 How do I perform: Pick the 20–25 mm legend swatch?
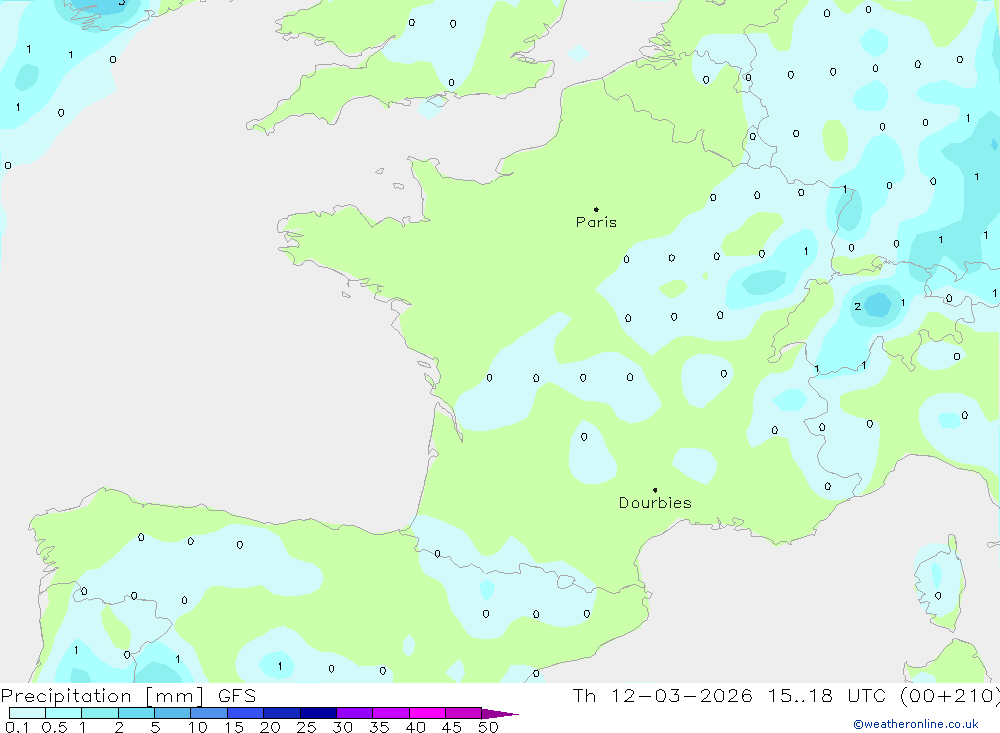282,713
